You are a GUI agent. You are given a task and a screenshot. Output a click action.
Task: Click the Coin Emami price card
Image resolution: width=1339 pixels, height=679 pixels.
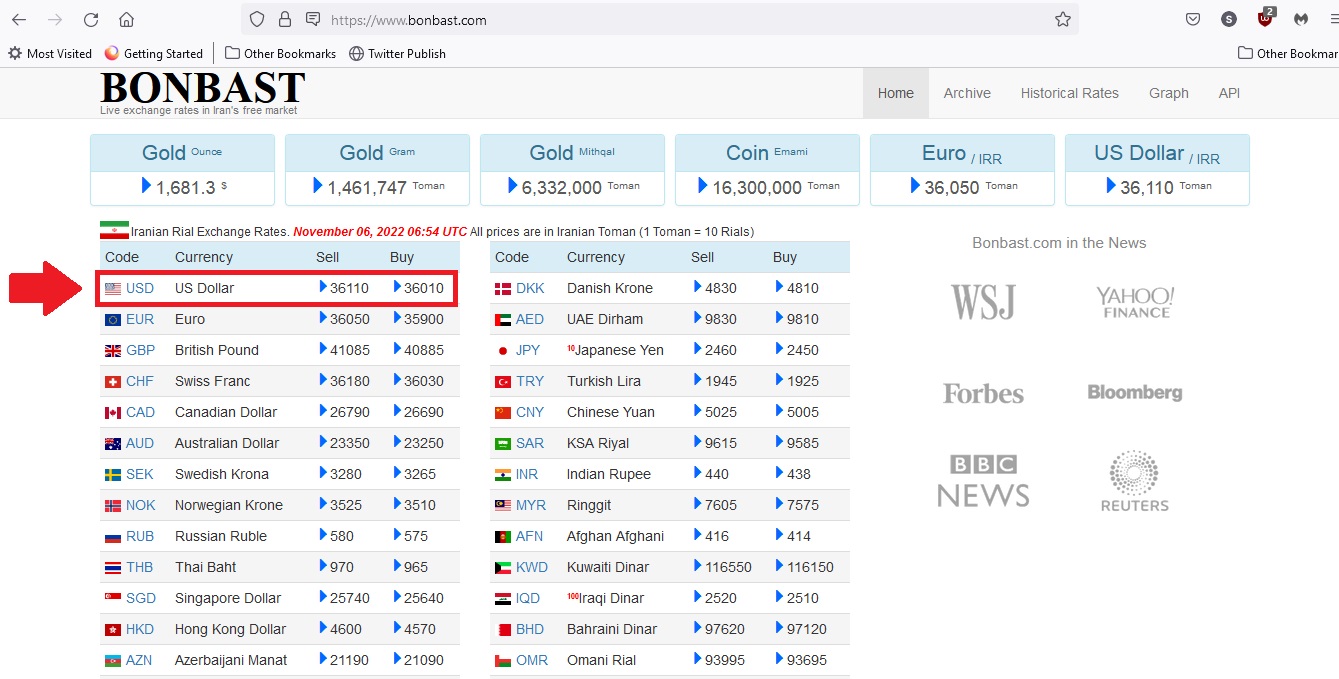[767, 170]
